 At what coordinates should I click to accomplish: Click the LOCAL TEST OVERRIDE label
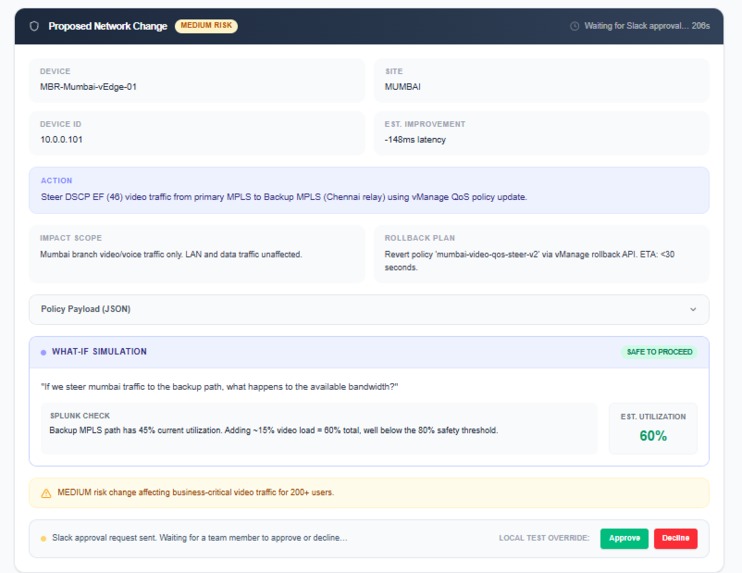pos(544,538)
